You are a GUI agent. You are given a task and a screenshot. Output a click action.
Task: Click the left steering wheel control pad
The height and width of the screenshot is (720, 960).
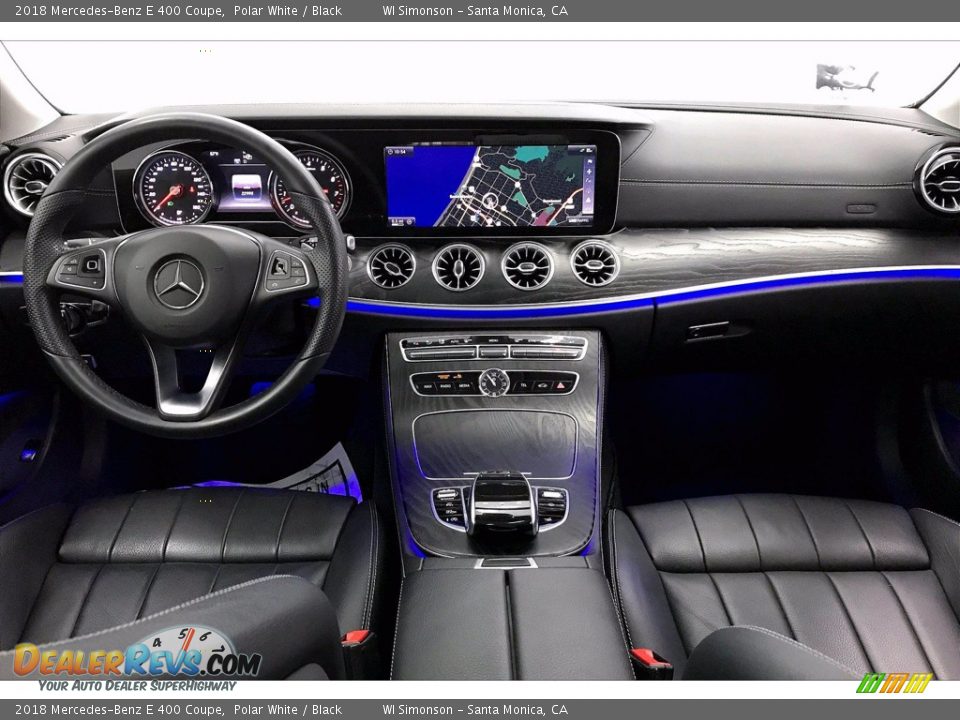[81, 269]
